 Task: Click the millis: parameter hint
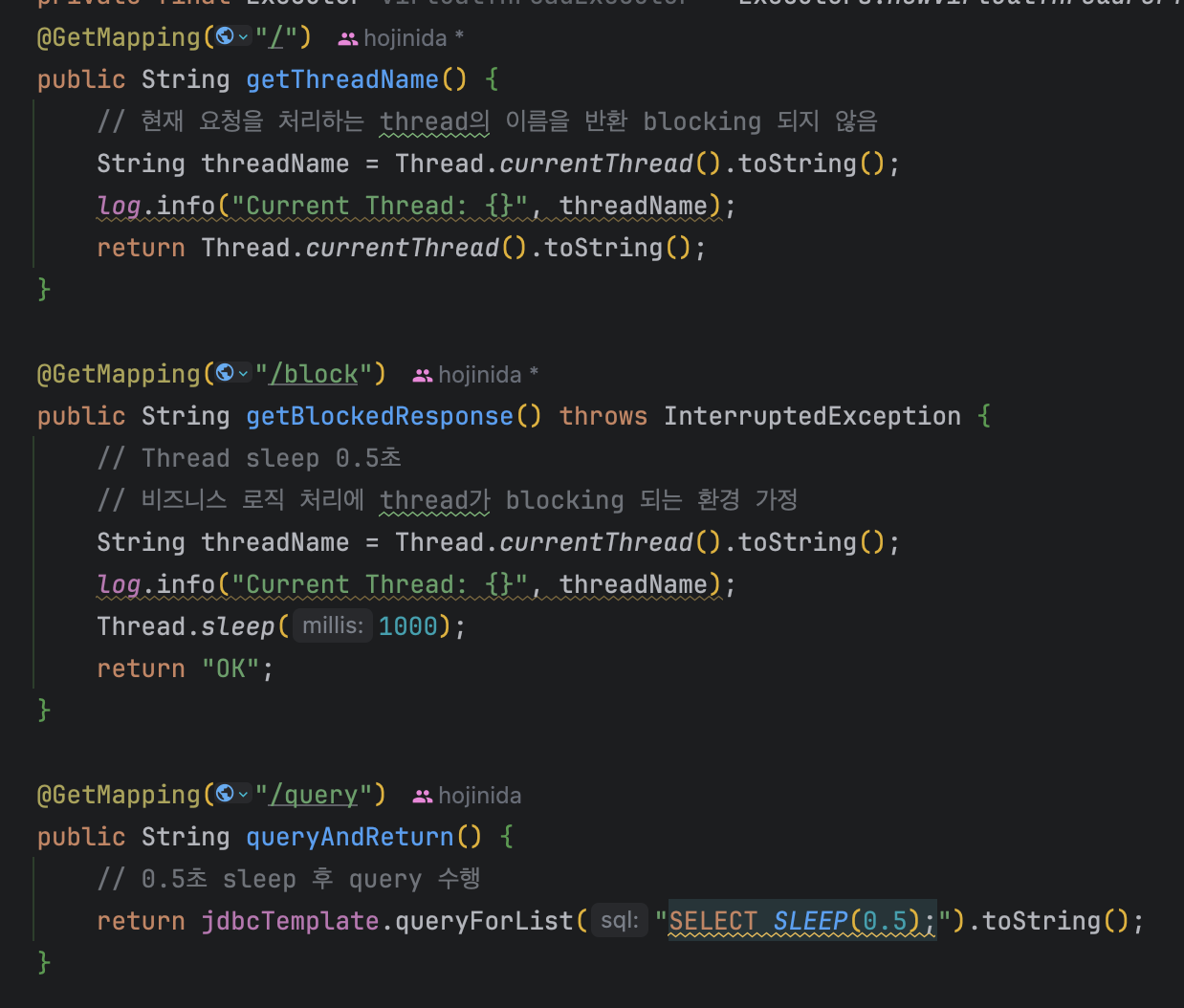333,626
